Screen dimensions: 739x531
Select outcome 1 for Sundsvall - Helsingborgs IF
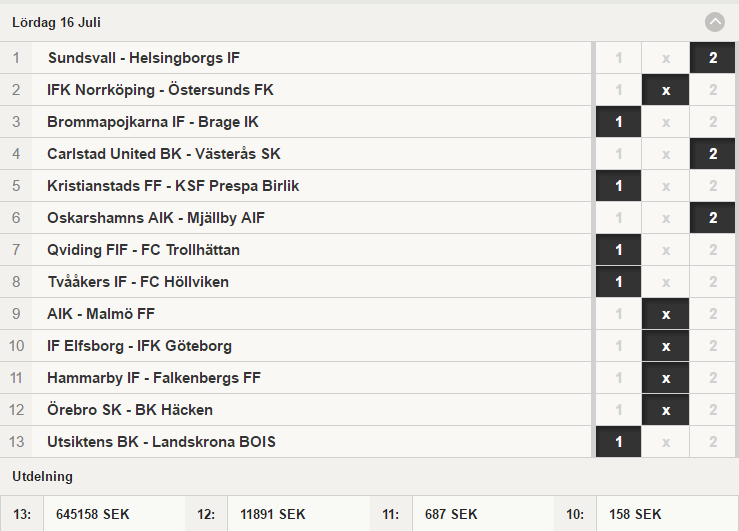coord(618,58)
